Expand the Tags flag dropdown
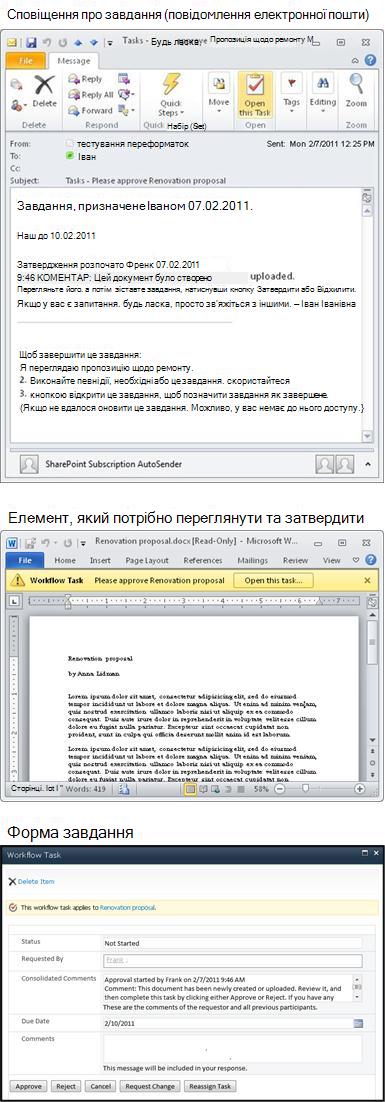The width and height of the screenshot is (385, 1102). click(x=291, y=93)
